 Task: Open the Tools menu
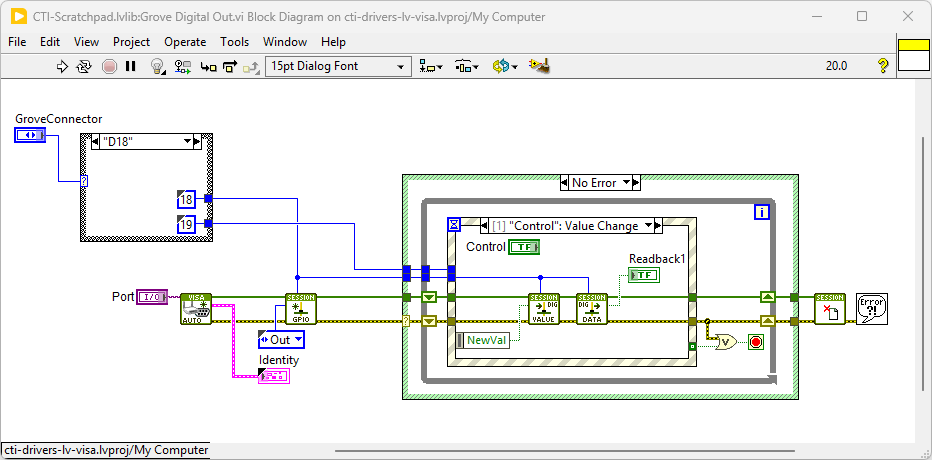click(234, 42)
